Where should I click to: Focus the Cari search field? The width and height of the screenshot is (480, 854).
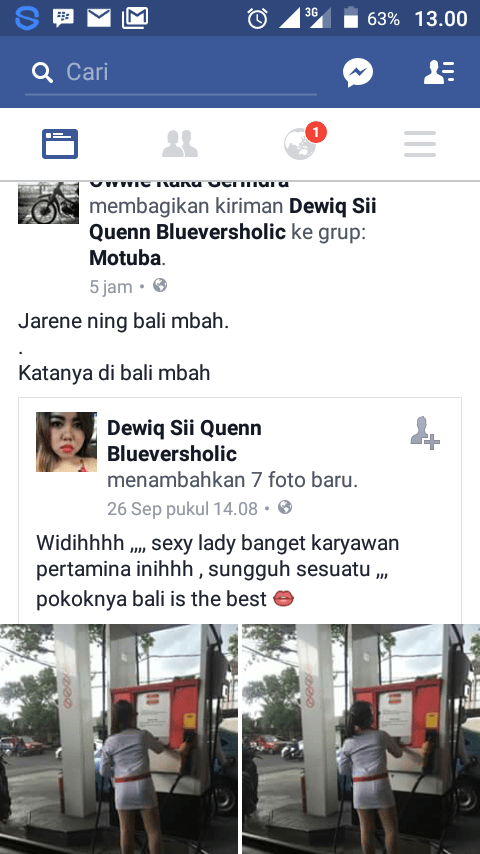tap(171, 72)
